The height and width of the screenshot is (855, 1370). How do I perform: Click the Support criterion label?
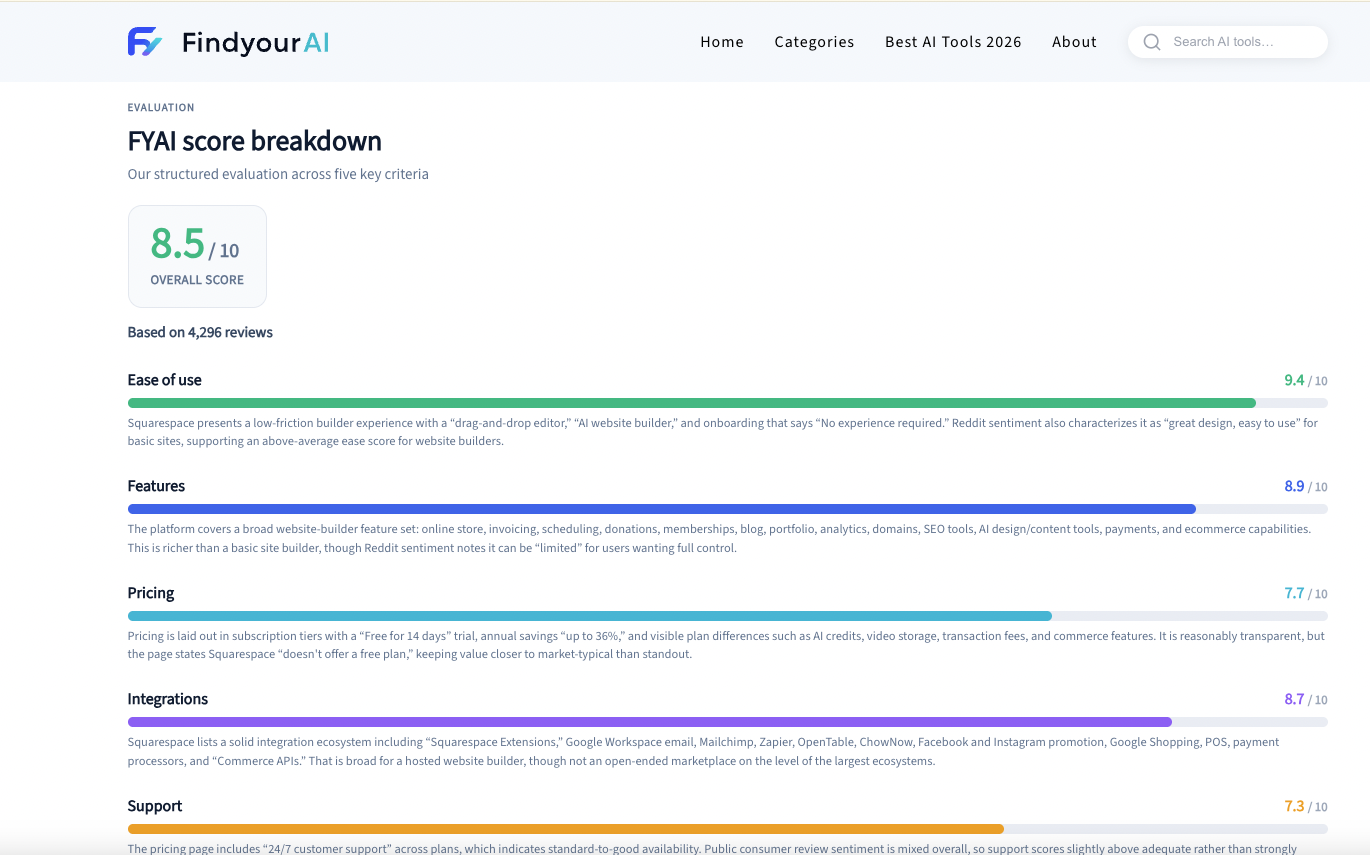click(155, 806)
